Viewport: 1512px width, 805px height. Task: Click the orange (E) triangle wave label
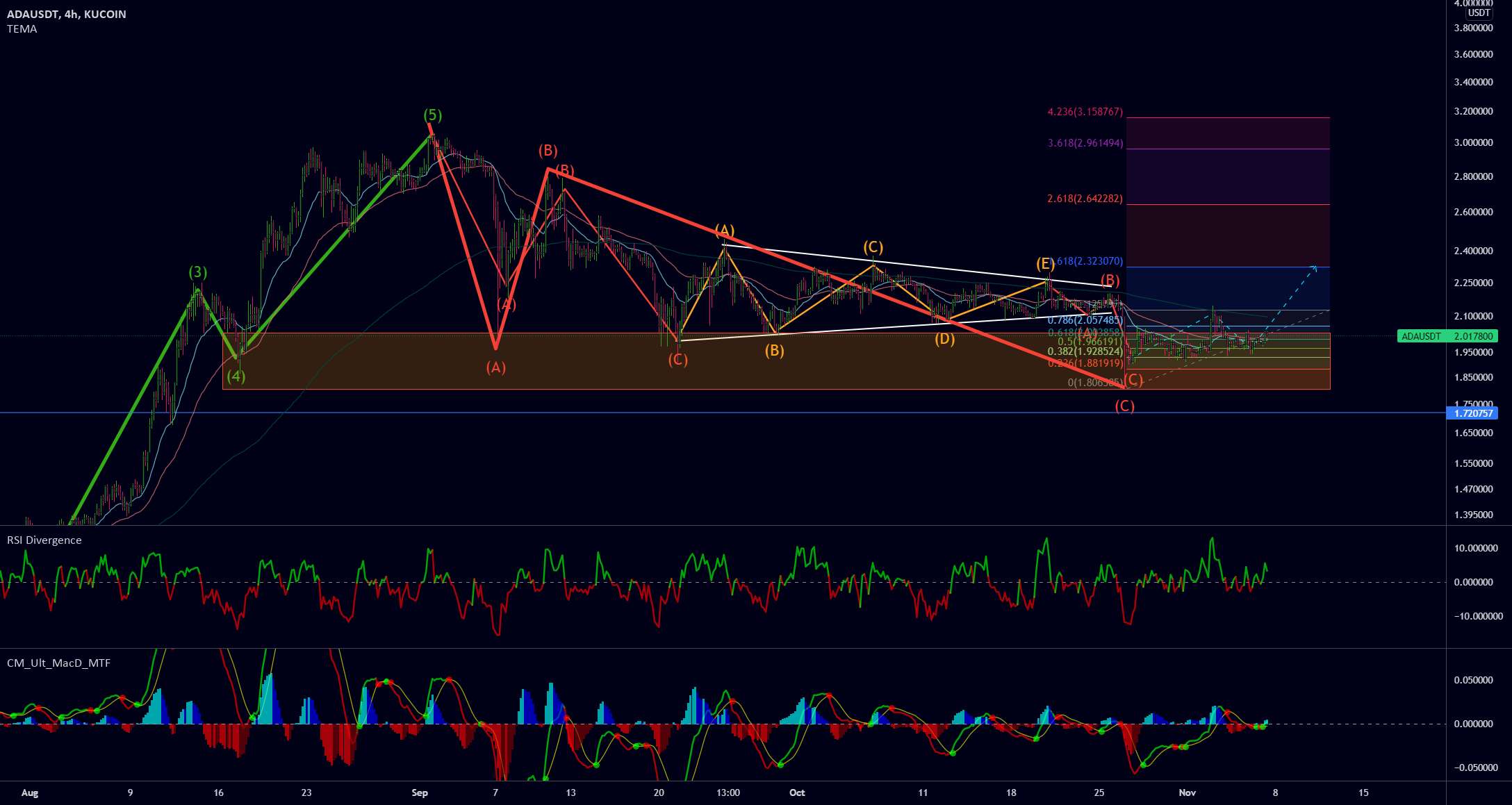click(x=1045, y=263)
